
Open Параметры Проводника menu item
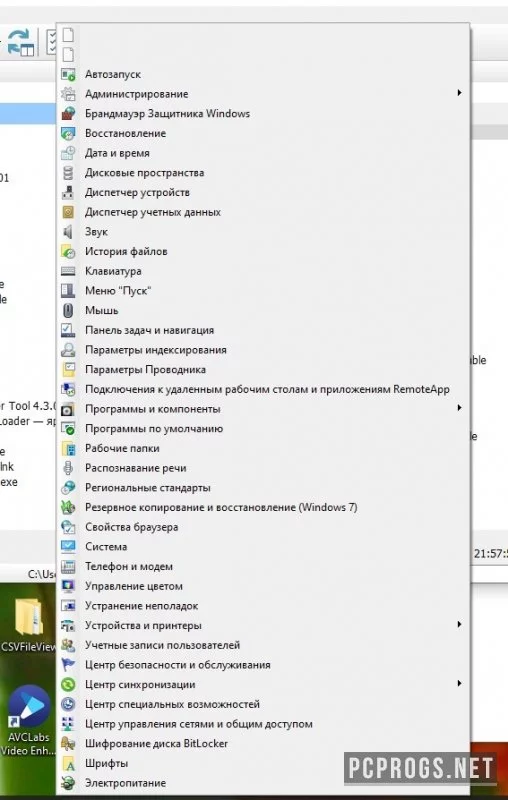tap(263, 369)
